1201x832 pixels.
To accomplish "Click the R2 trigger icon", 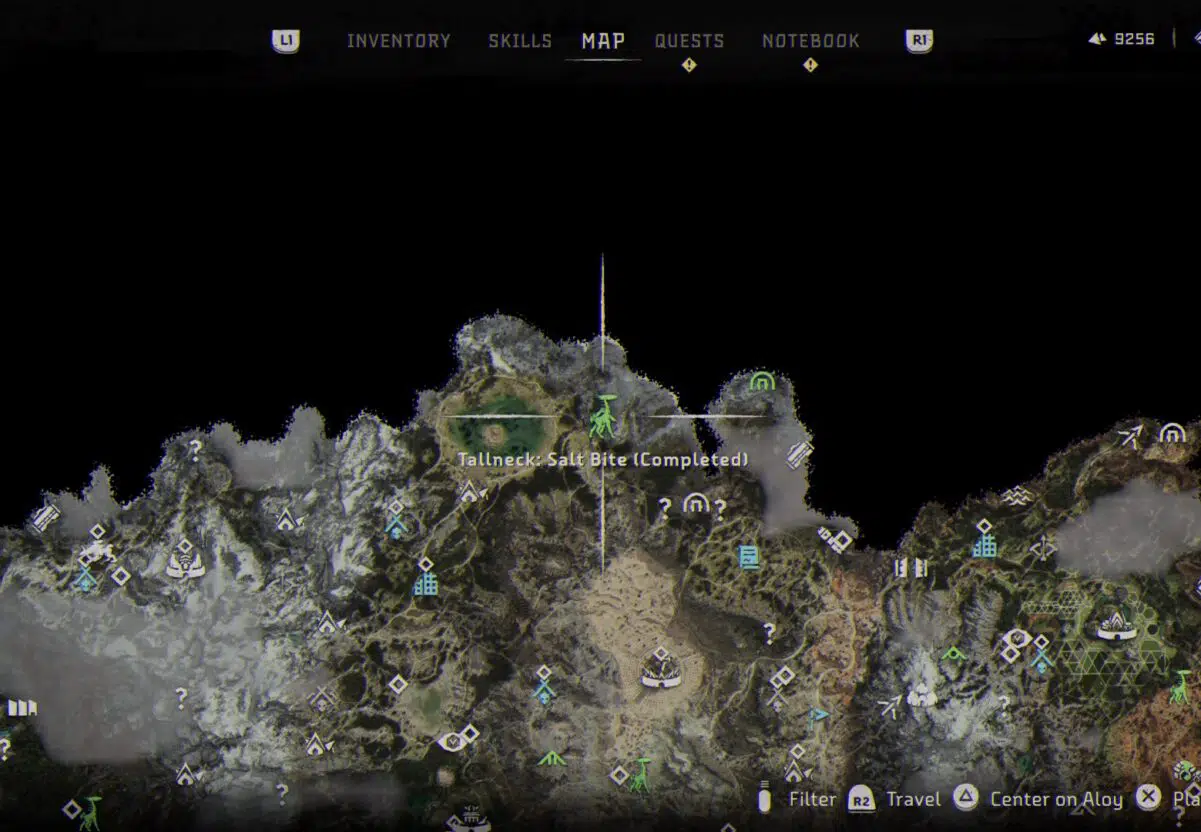I will coord(862,799).
